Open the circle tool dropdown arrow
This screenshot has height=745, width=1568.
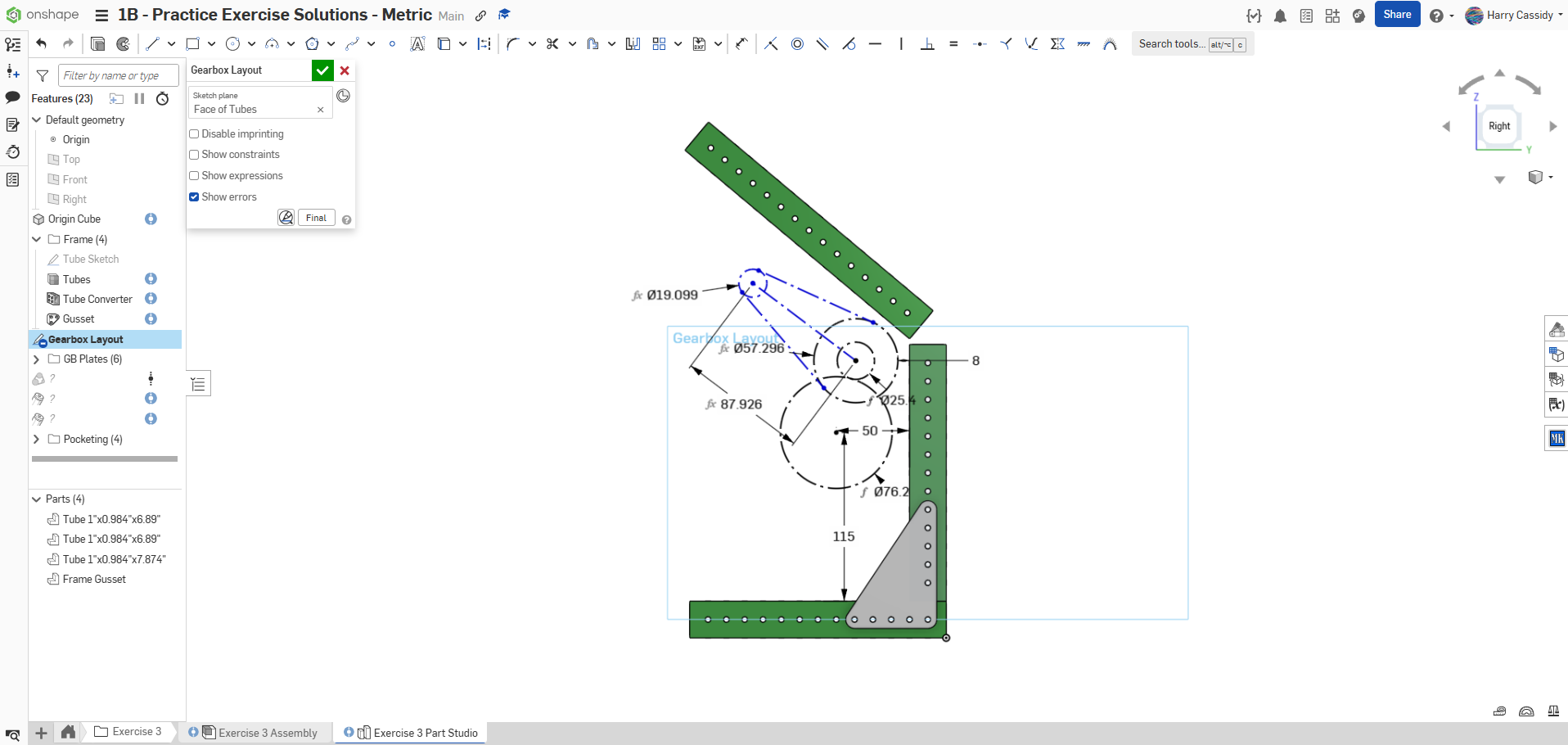251,44
